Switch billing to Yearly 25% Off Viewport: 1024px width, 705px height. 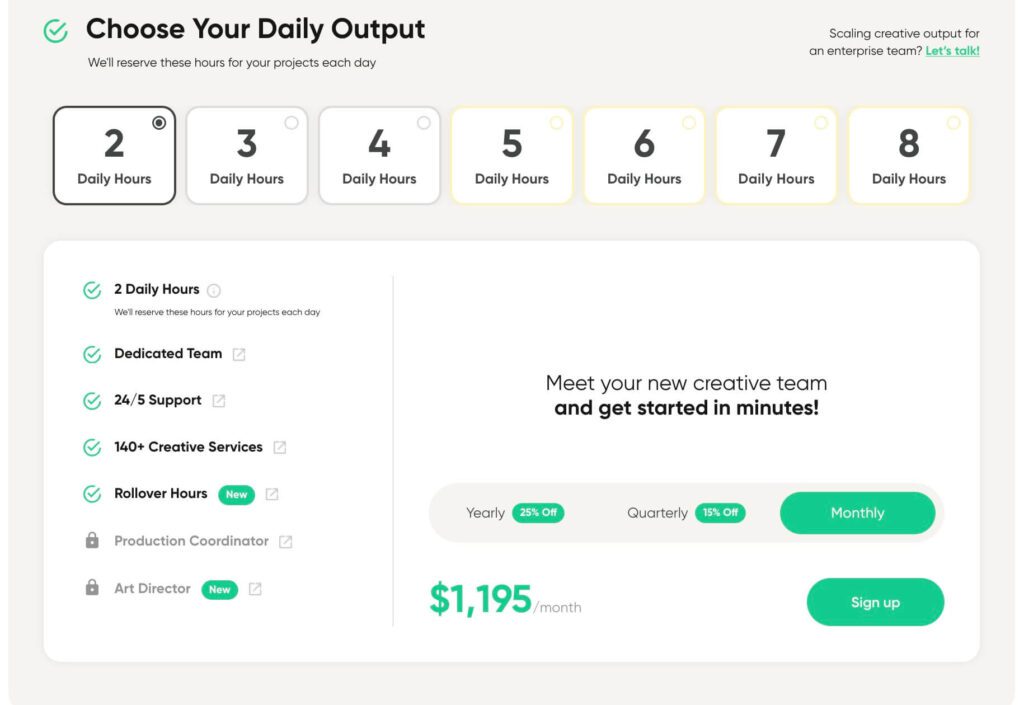coord(515,513)
